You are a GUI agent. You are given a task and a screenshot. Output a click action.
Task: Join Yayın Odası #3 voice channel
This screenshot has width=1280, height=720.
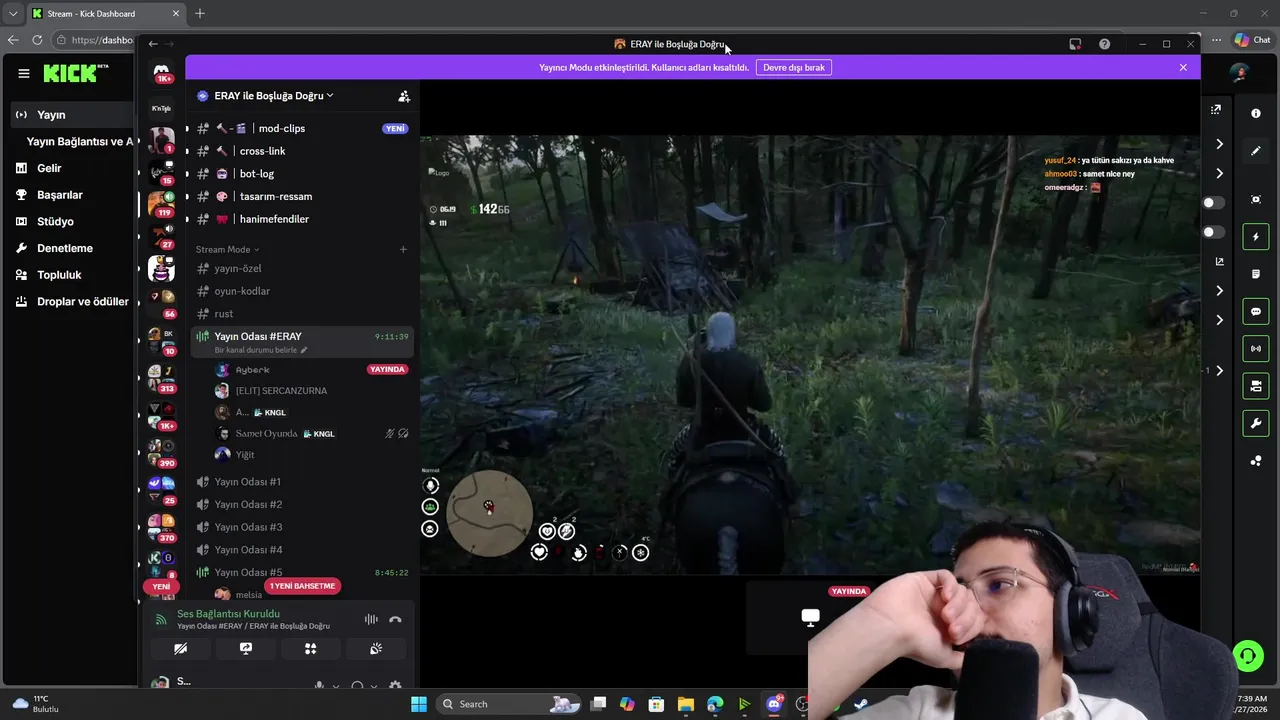click(x=301, y=527)
